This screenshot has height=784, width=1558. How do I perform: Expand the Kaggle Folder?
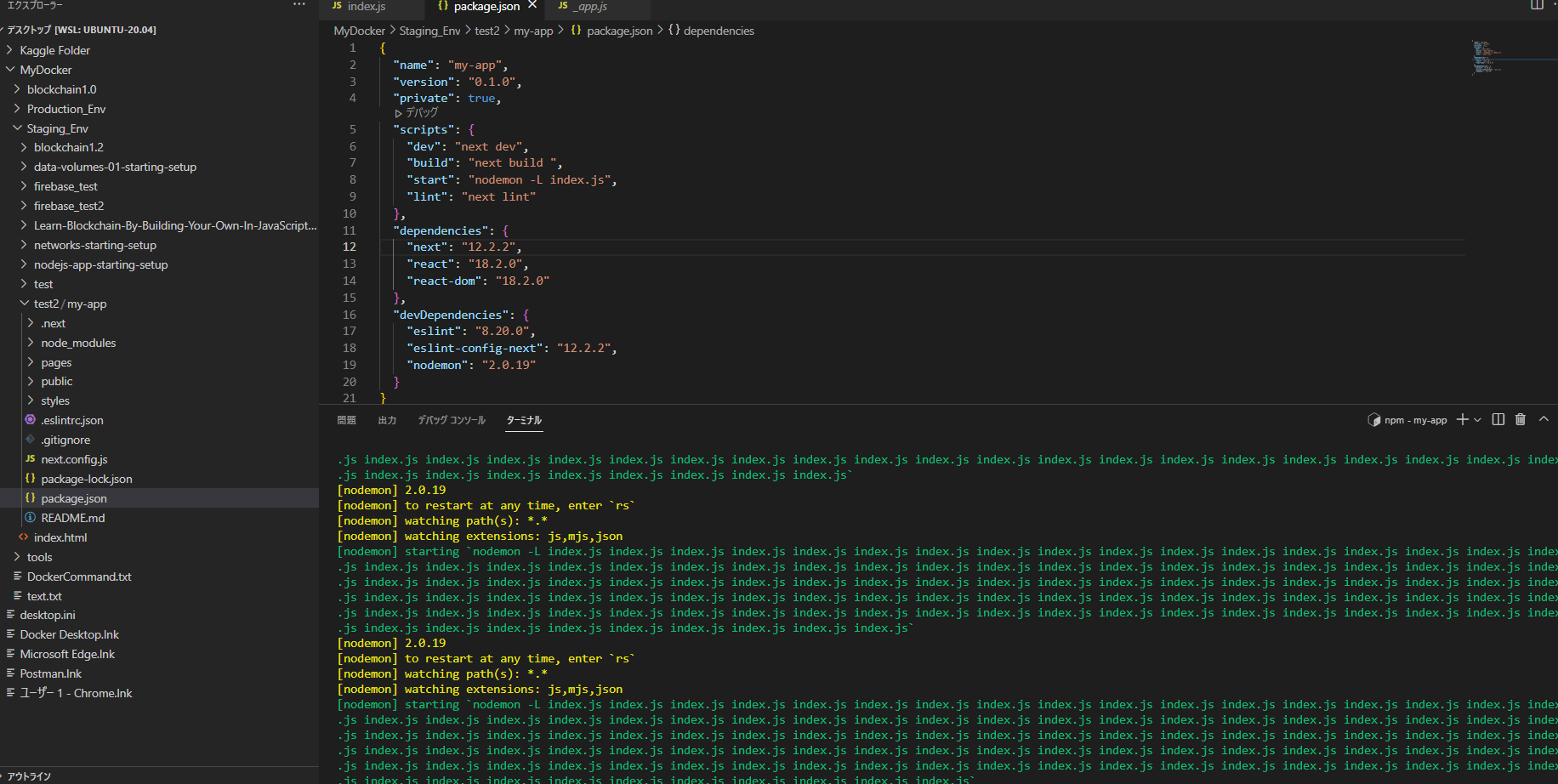pyautogui.click(x=54, y=51)
